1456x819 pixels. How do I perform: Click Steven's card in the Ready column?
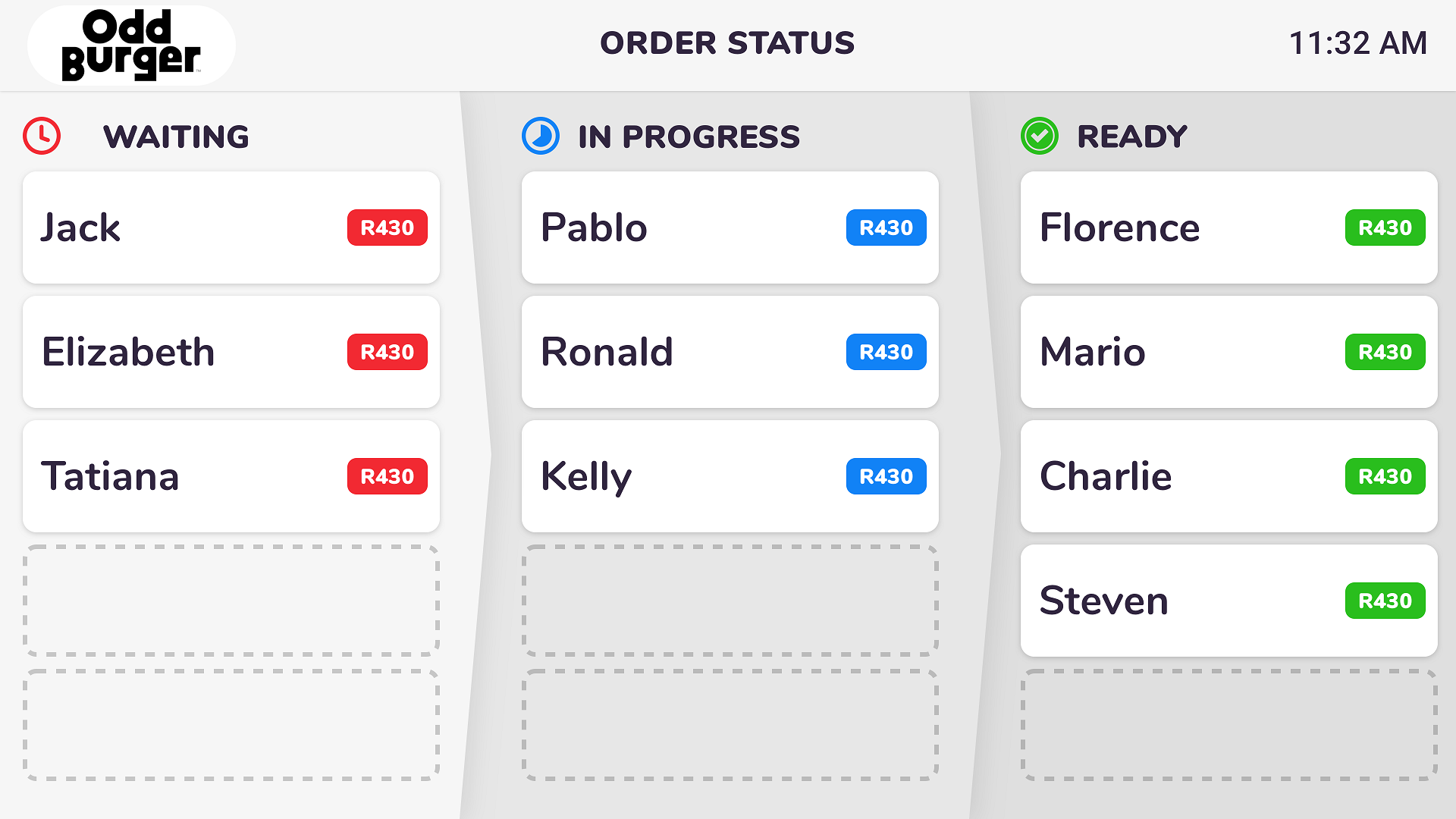tap(1228, 601)
